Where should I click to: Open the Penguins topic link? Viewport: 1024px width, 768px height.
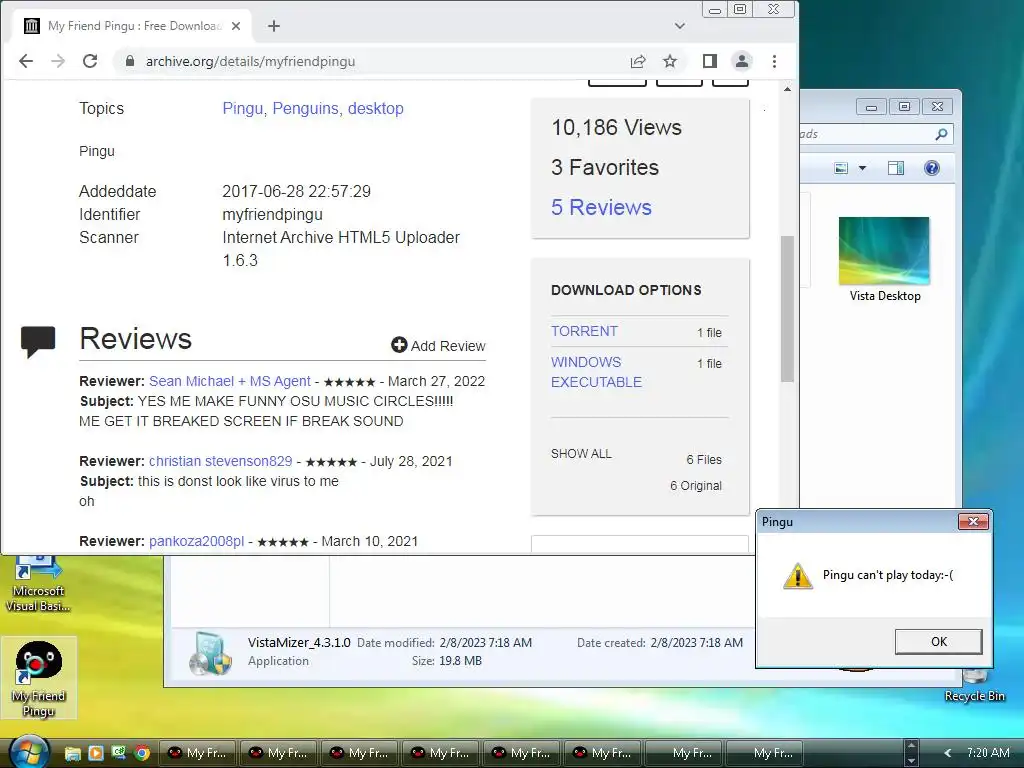point(306,108)
